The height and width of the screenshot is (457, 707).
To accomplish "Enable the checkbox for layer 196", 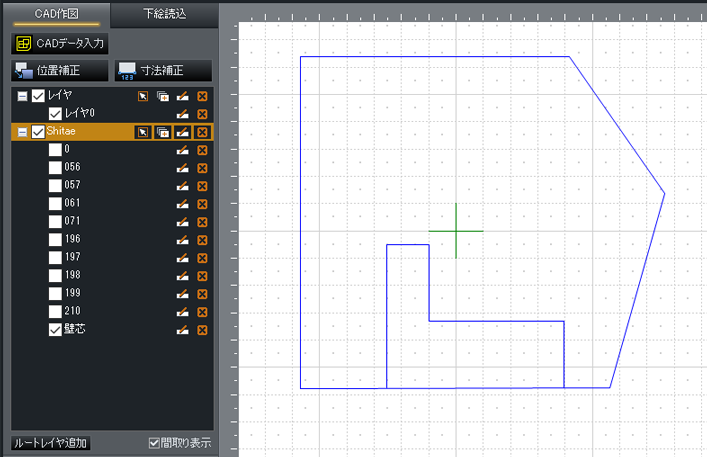I will (x=55, y=240).
